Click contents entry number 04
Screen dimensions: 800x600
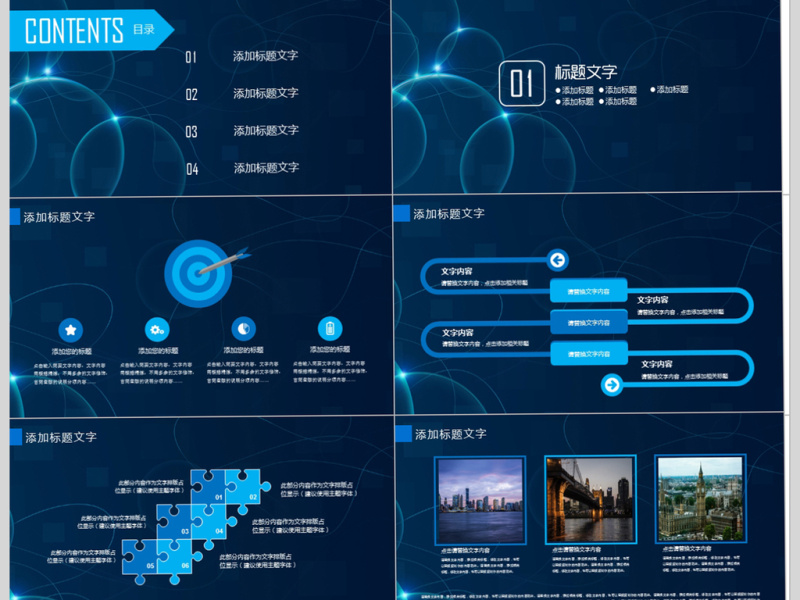click(x=265, y=168)
